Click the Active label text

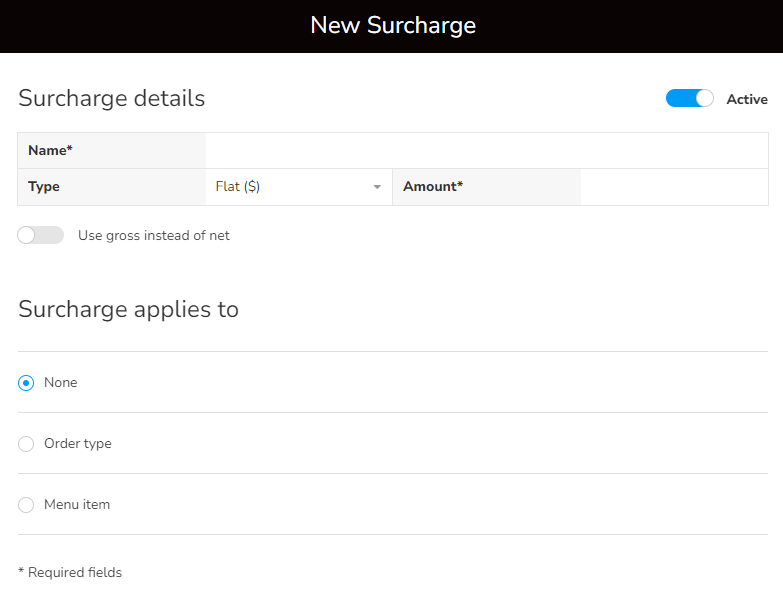point(746,99)
